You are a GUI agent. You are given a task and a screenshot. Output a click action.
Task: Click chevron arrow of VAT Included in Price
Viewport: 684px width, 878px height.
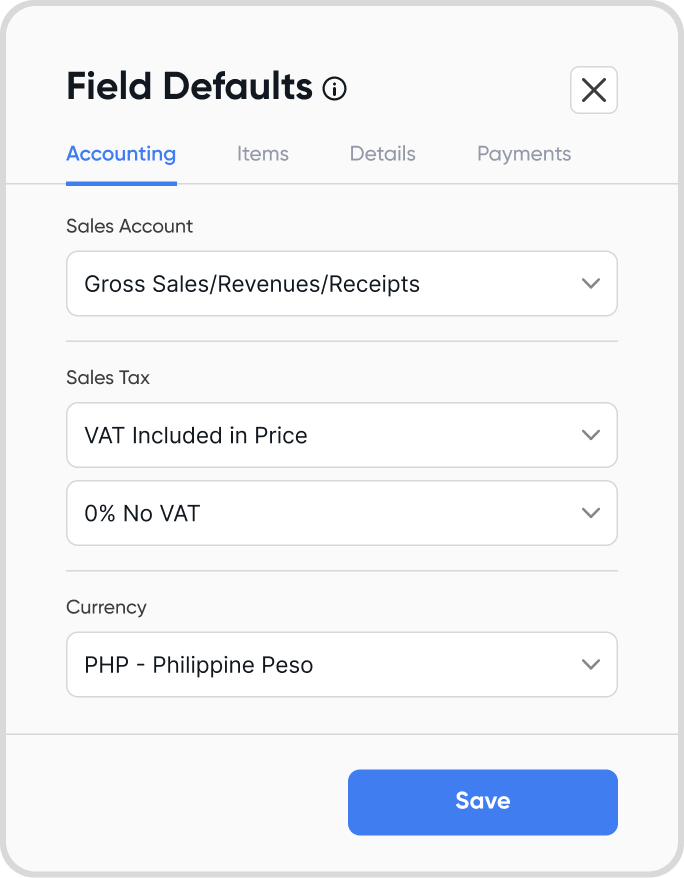pos(591,435)
